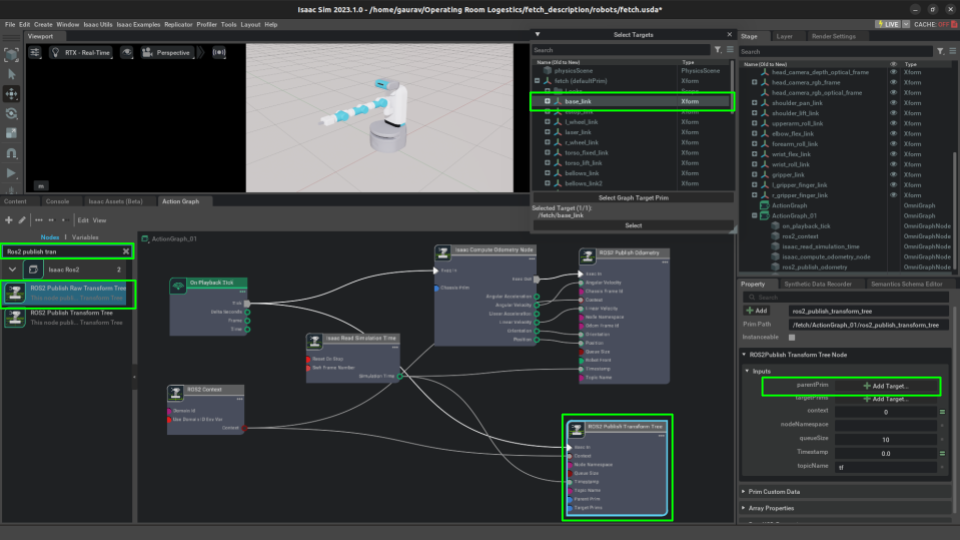960x540 pixels.
Task: Expand the viewport toolbar chevron
Action: 200,53
